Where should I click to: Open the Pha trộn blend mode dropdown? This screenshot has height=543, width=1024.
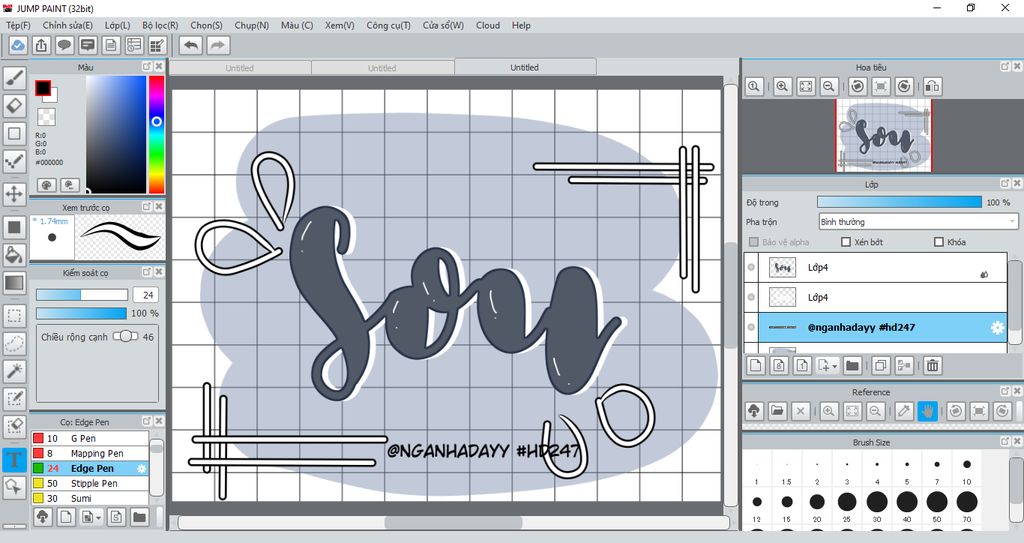coord(918,222)
